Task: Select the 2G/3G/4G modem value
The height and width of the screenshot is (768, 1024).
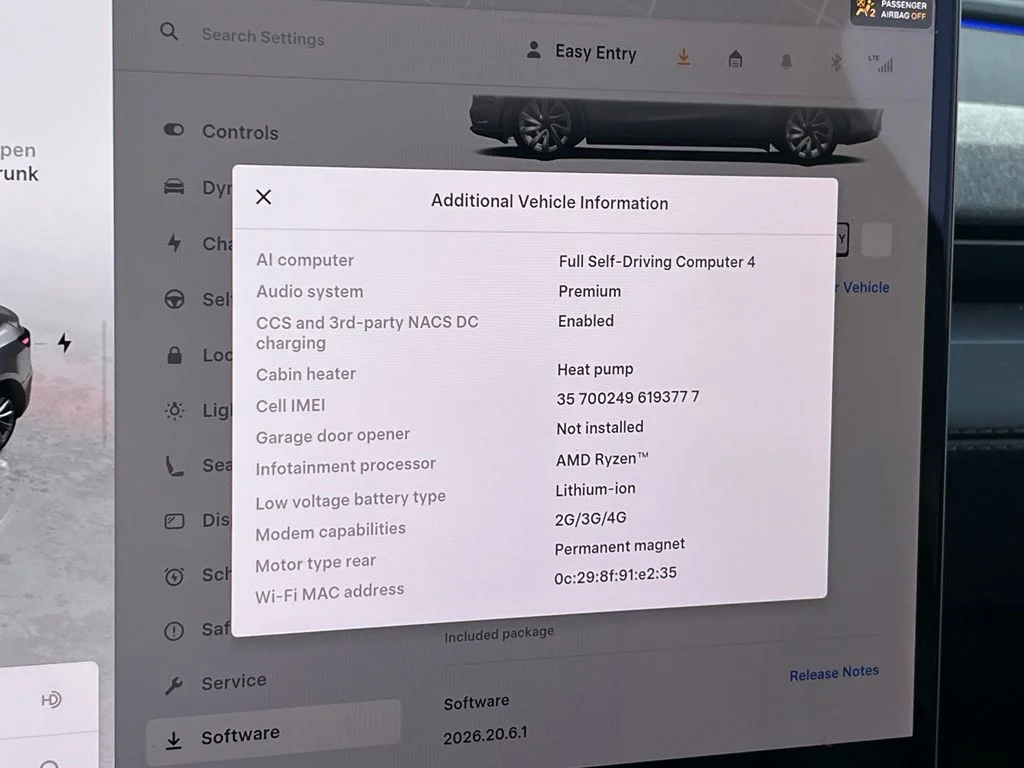Action: [x=590, y=519]
